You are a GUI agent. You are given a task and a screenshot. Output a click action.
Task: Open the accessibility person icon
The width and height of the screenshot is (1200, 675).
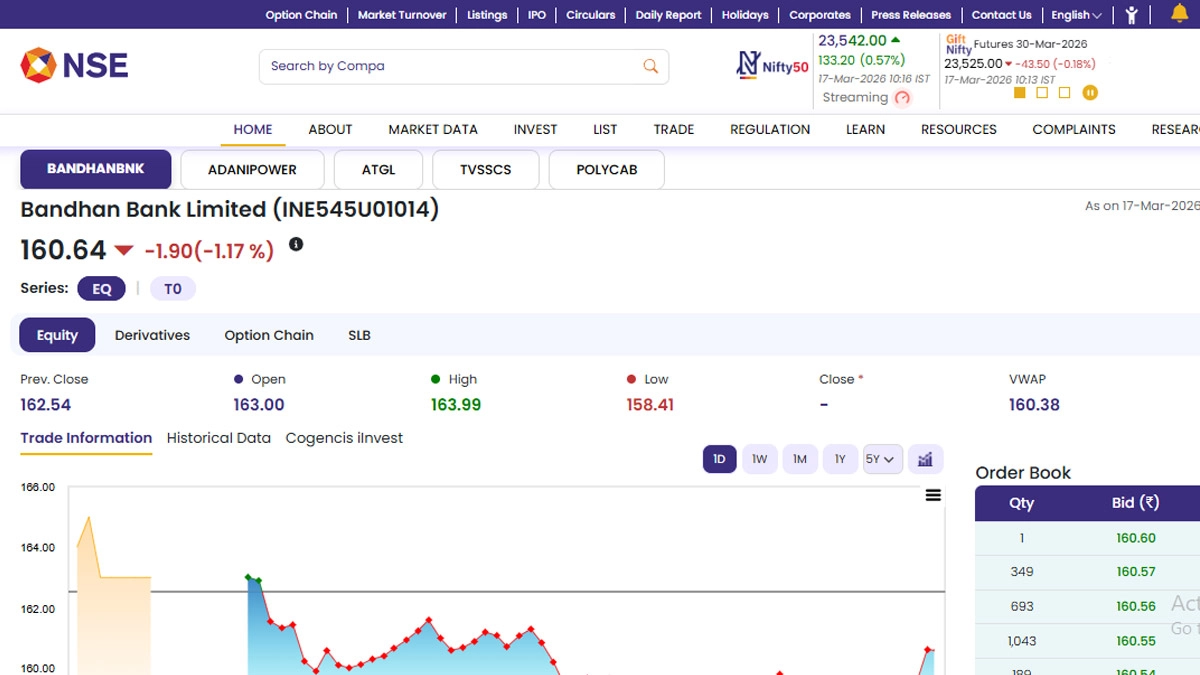point(1131,15)
